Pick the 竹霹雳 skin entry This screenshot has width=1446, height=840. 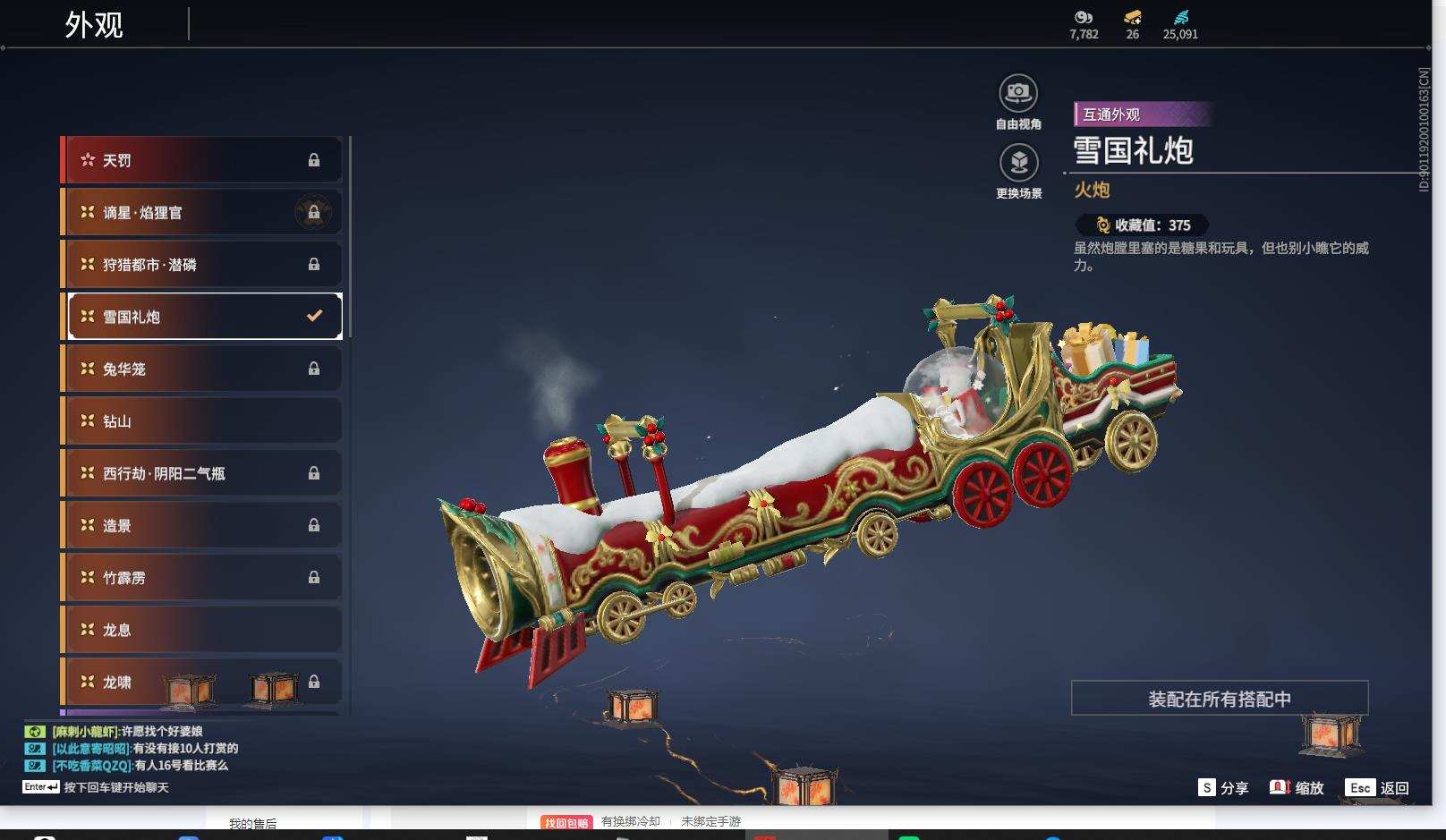pyautogui.click(x=202, y=577)
